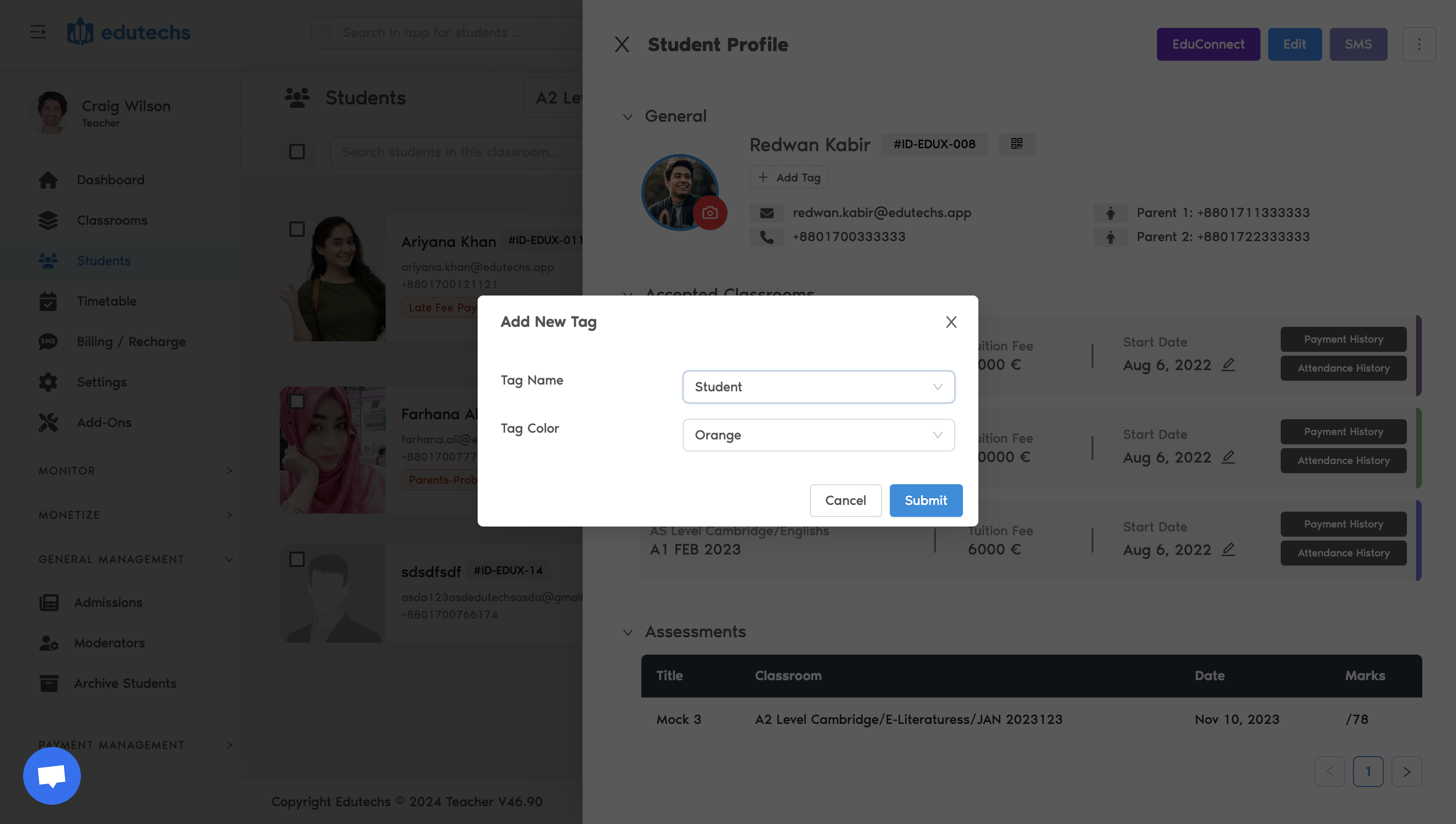Click the app-wide student search field
Viewport: 1456px width, 824px height.
447,33
